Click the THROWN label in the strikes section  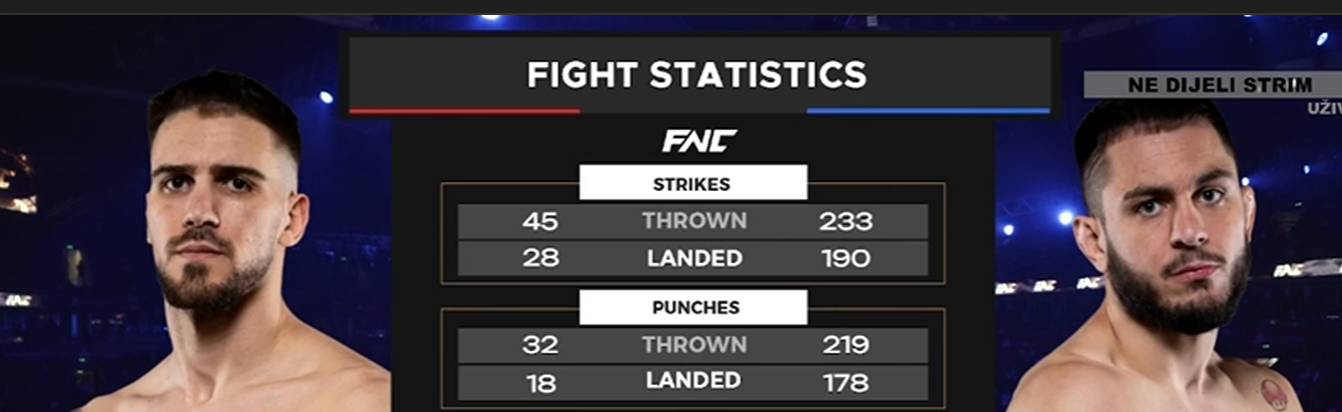pos(694,221)
